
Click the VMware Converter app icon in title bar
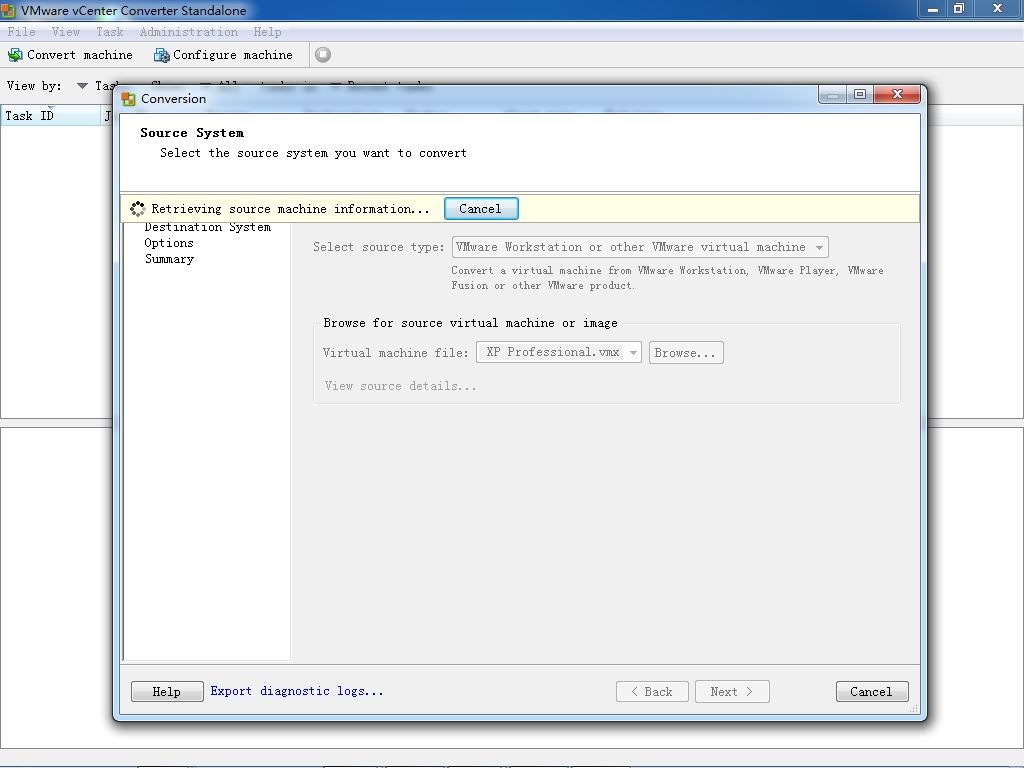click(8, 10)
